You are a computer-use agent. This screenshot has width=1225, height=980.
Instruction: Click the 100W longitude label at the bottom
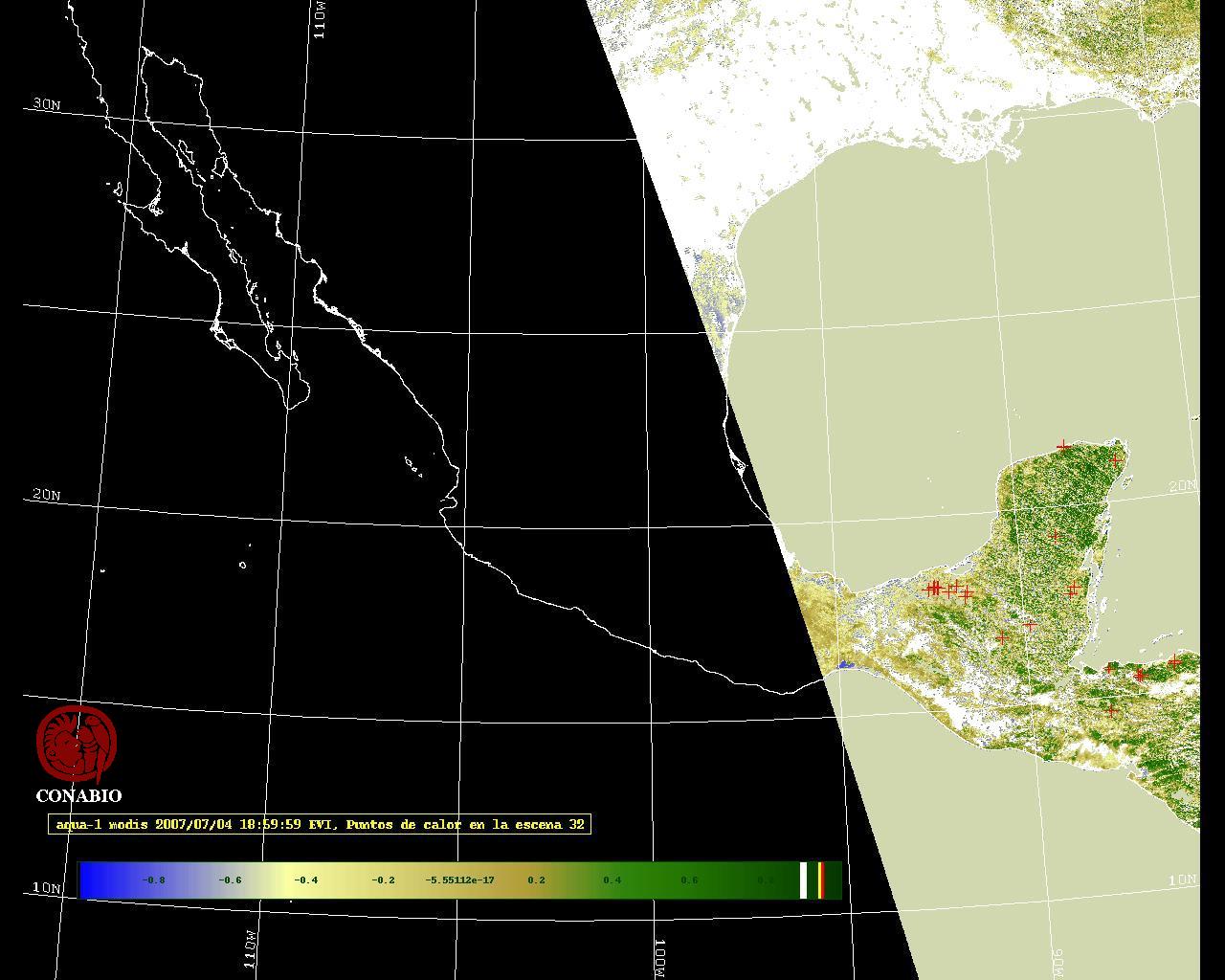click(659, 957)
